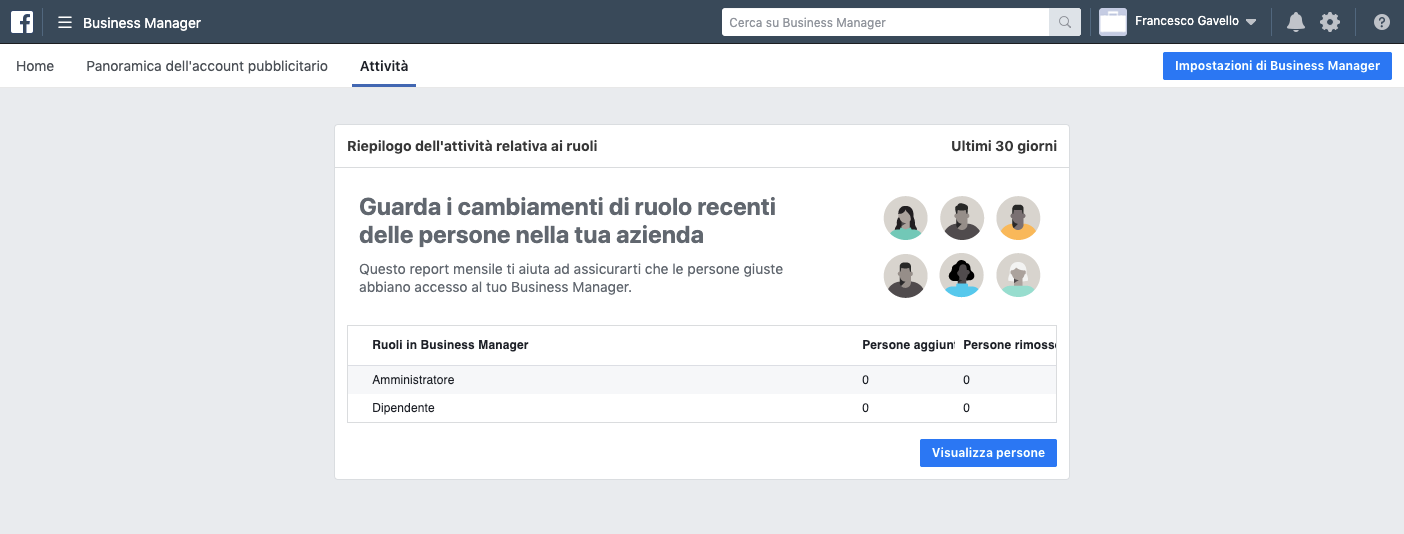Click the Dipendente persone rimosse value

967,408
